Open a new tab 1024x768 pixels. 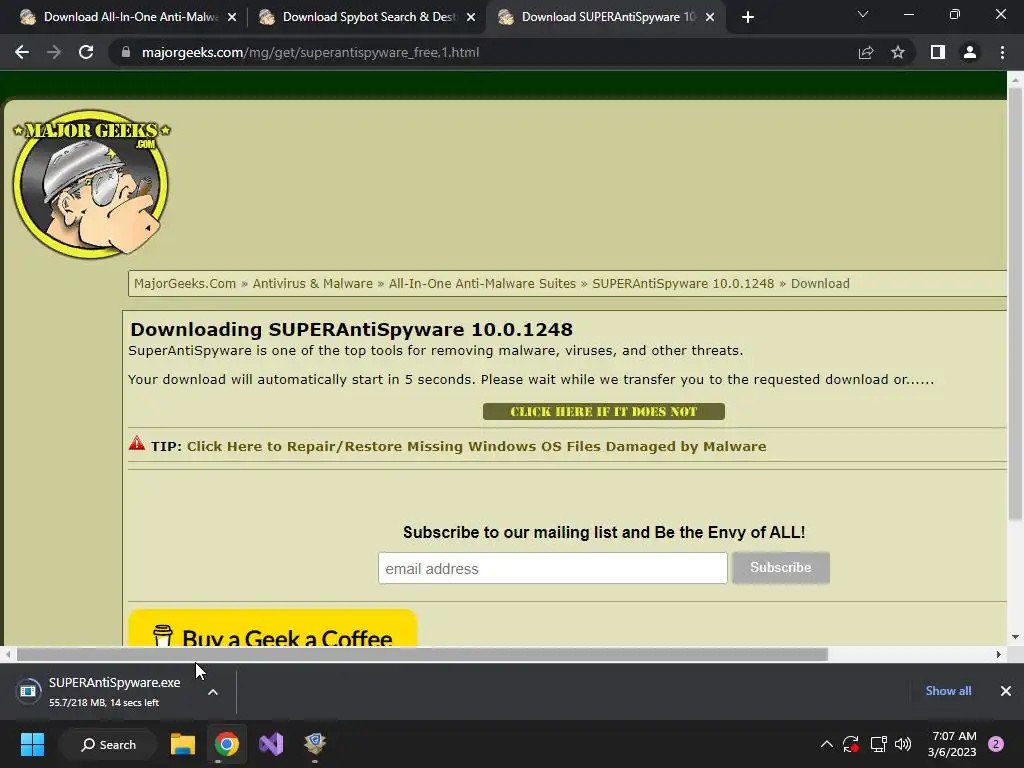[x=748, y=17]
